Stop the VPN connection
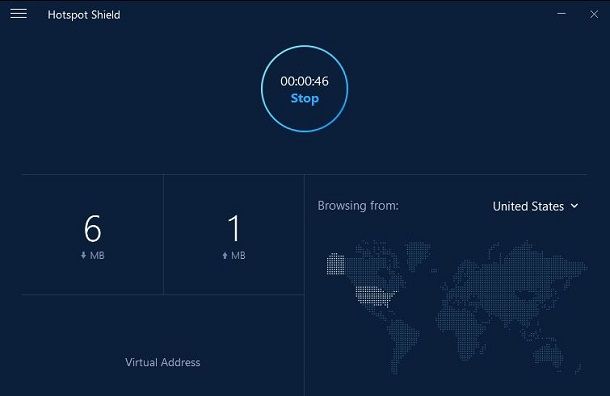Image resolution: width=610 pixels, height=396 pixels. pyautogui.click(x=305, y=98)
